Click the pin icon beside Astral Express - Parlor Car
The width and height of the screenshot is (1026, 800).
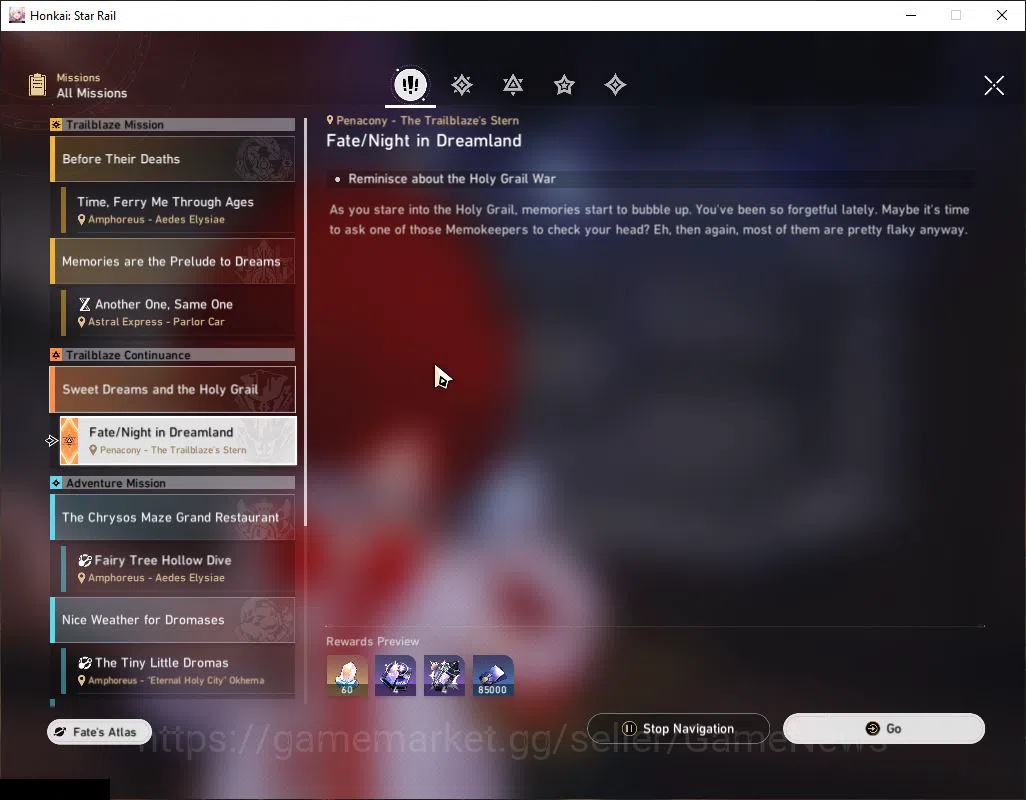point(82,322)
